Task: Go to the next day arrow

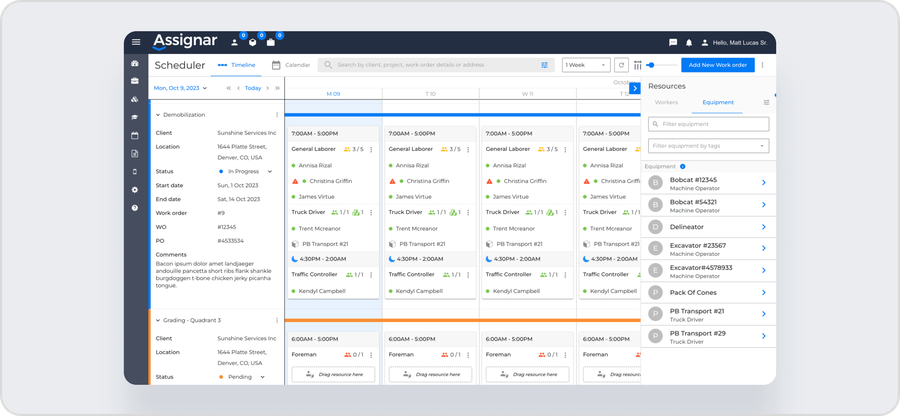Action: 267,88
